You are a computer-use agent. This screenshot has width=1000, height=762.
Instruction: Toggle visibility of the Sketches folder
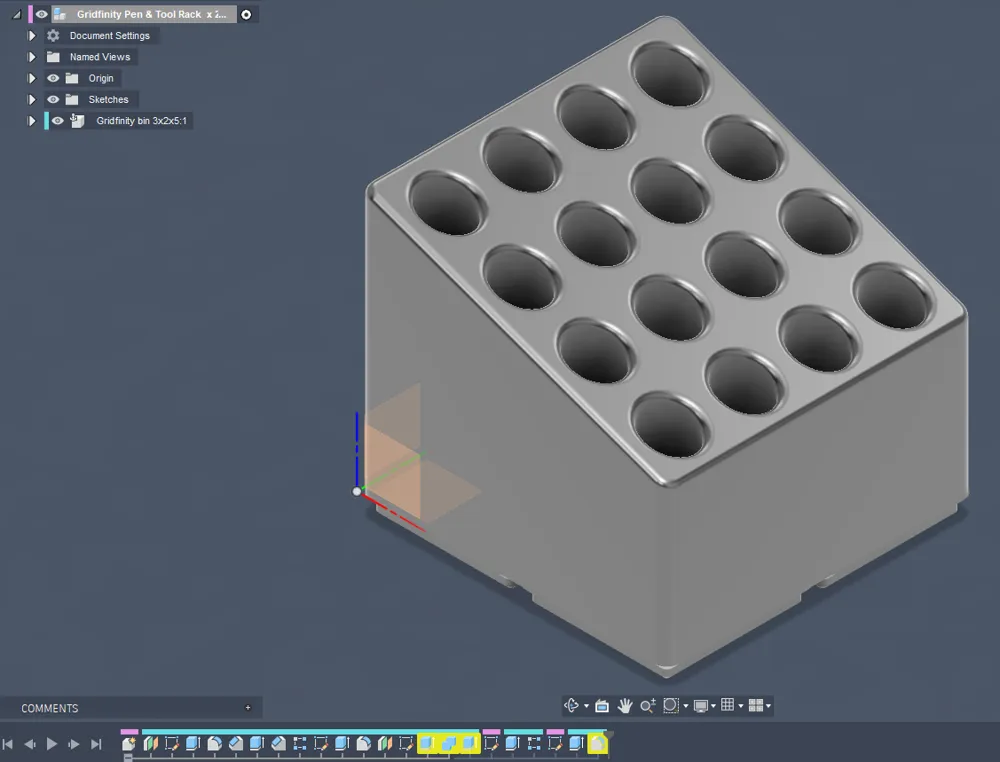(x=52, y=99)
